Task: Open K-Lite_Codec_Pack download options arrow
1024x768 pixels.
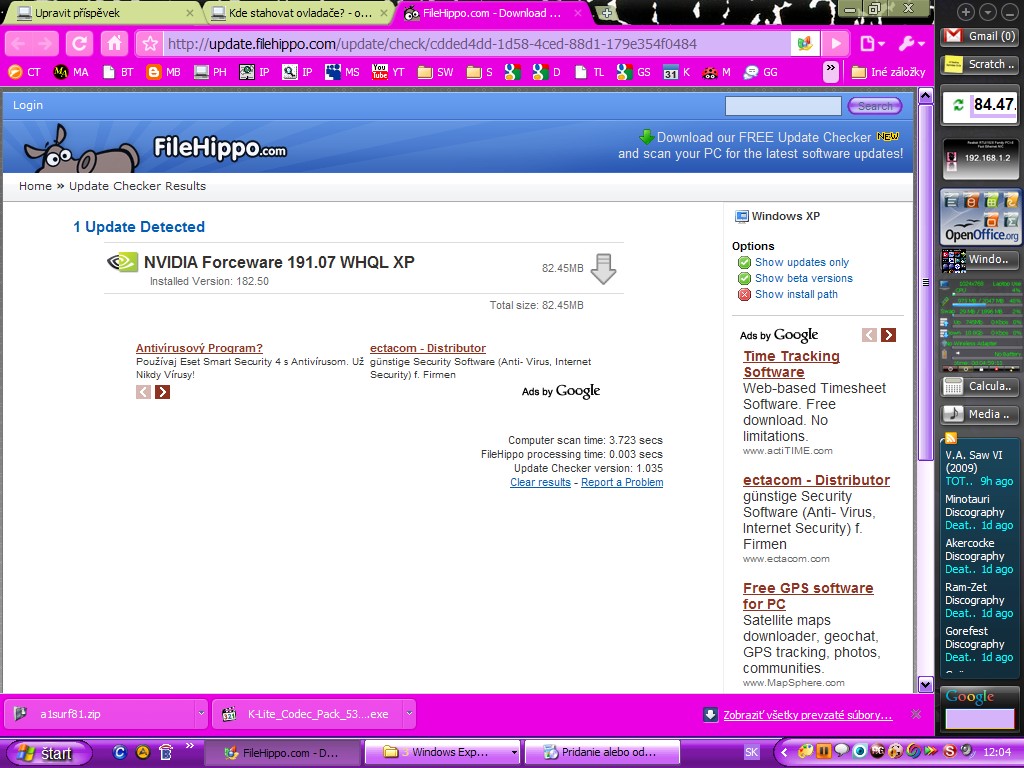Action: tap(409, 714)
